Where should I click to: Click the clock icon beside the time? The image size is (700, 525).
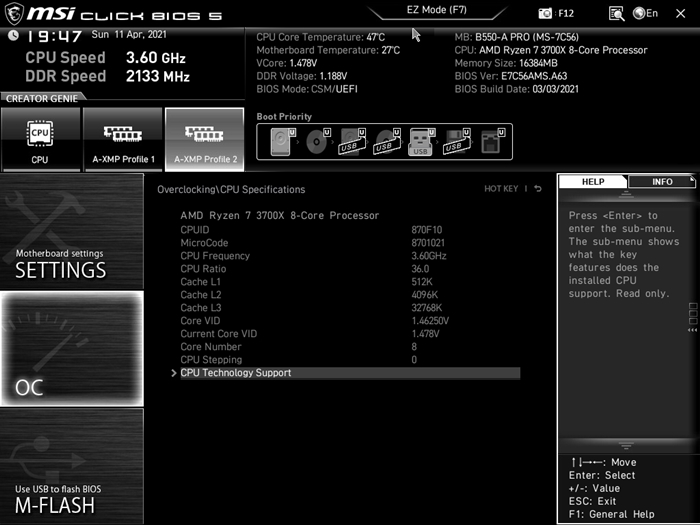[x=13, y=35]
